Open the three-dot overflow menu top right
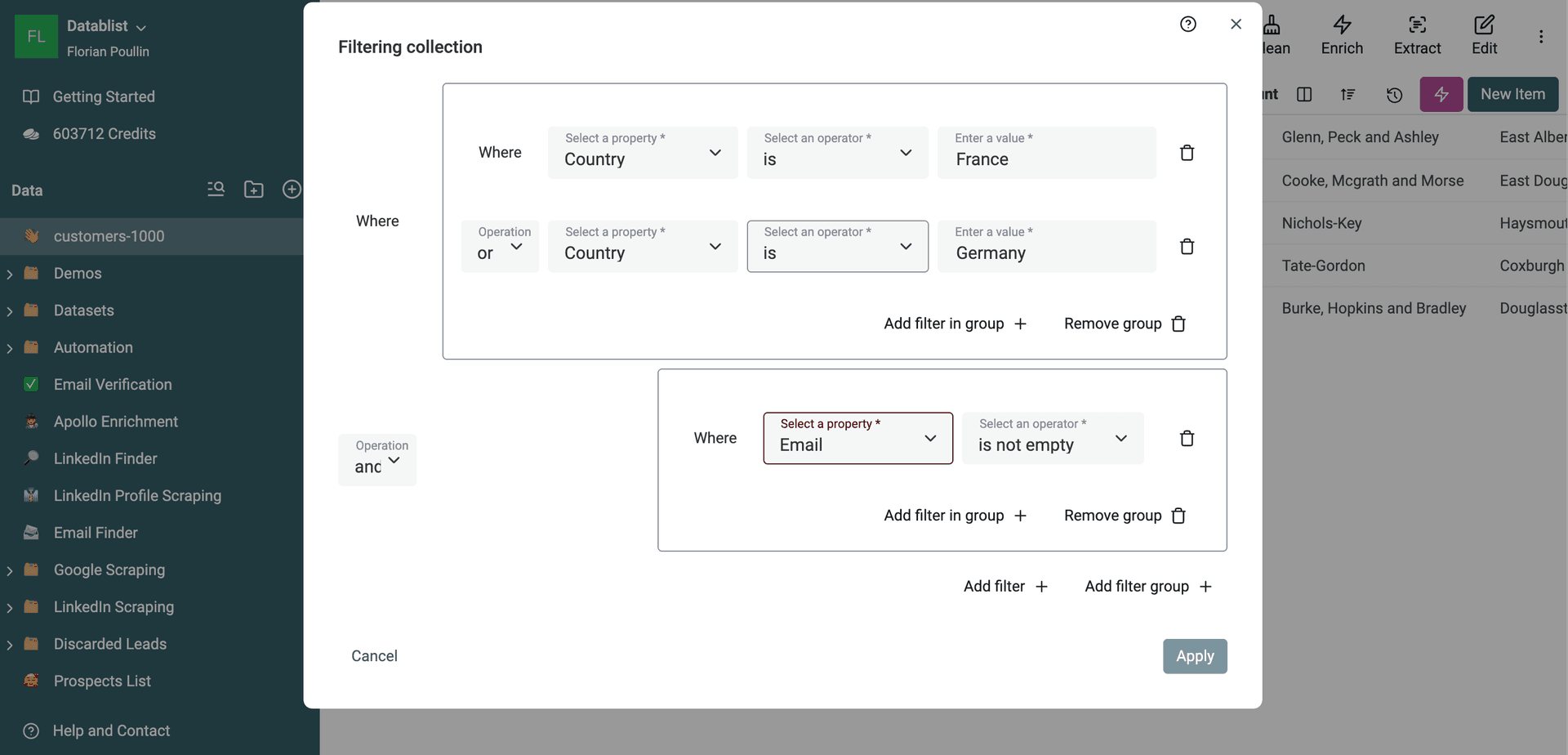 [x=1542, y=36]
